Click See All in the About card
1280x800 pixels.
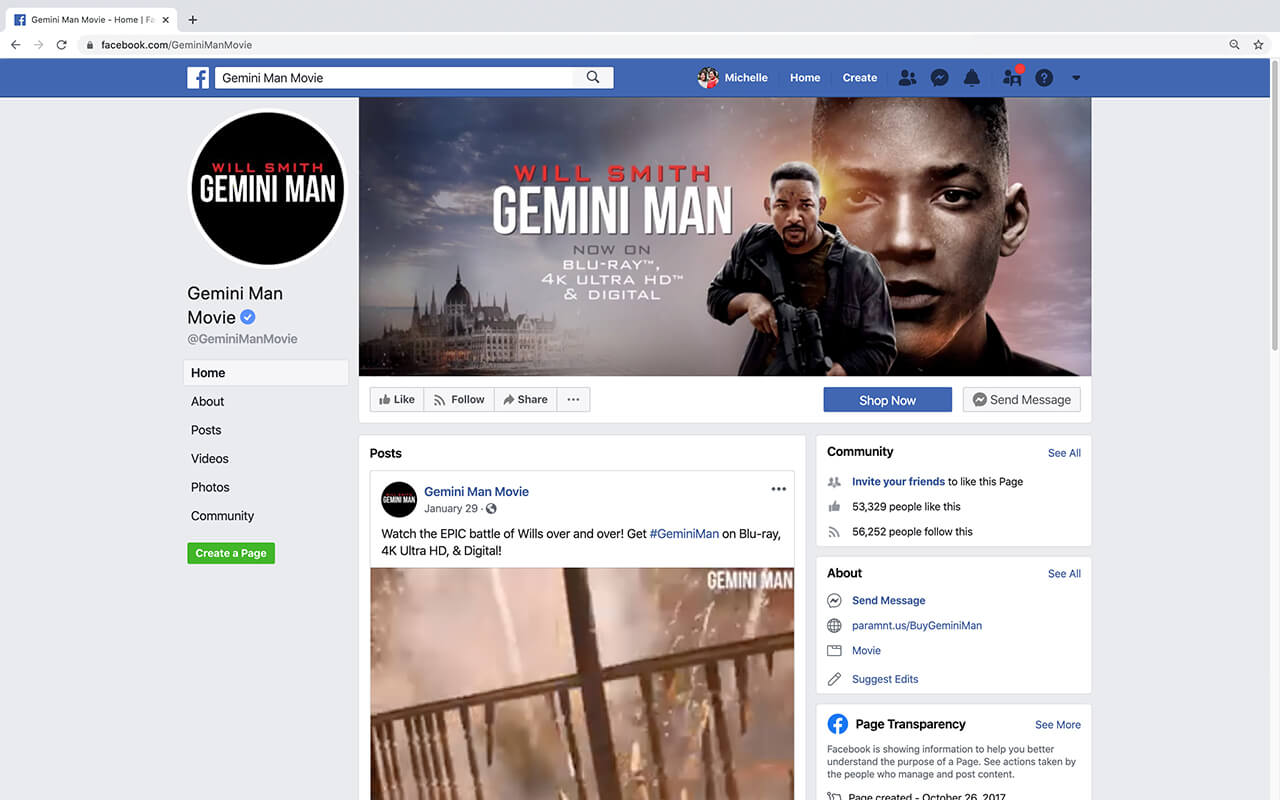coord(1064,574)
